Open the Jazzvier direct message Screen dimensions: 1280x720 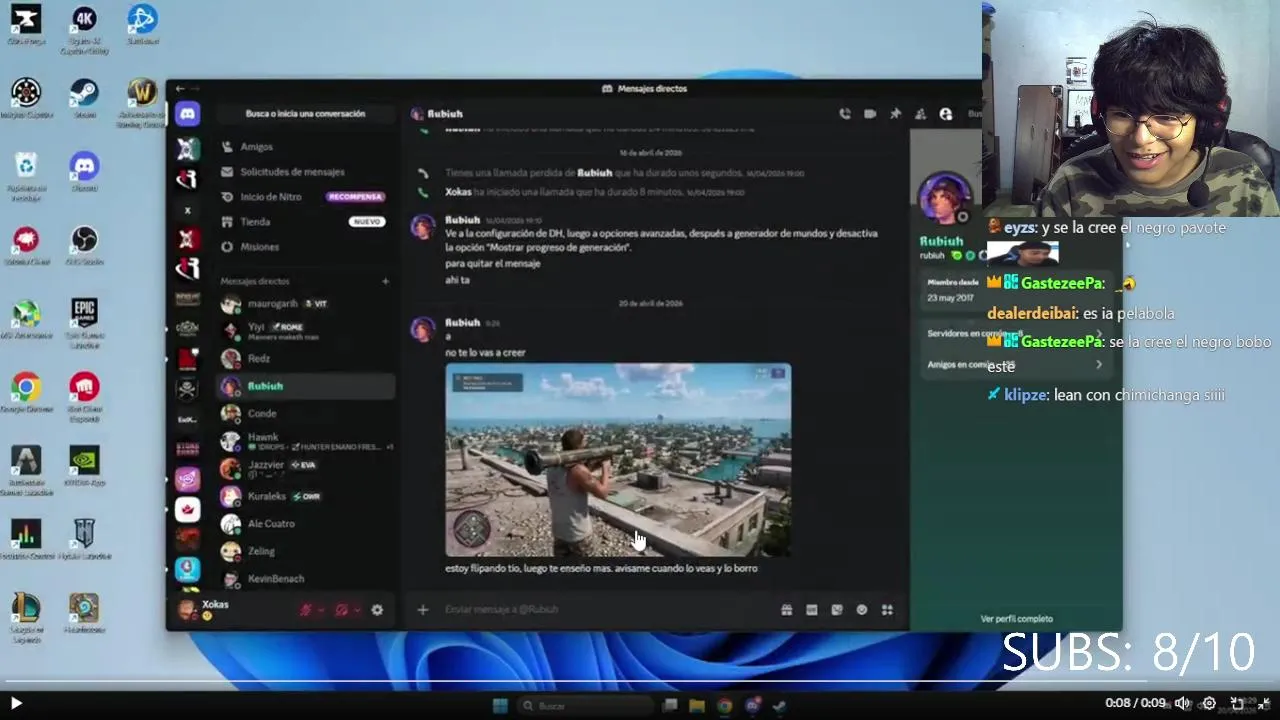point(306,468)
